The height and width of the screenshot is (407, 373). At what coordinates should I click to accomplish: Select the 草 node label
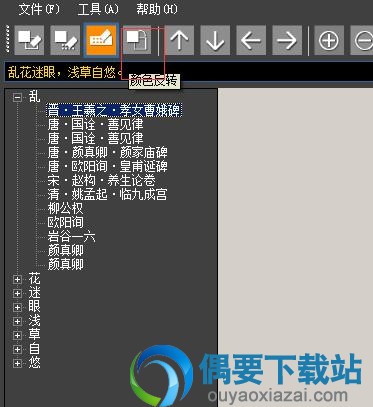[34, 335]
